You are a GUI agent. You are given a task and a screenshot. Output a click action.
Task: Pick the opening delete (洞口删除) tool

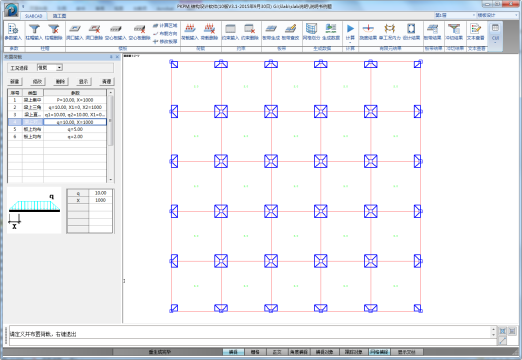(94, 32)
